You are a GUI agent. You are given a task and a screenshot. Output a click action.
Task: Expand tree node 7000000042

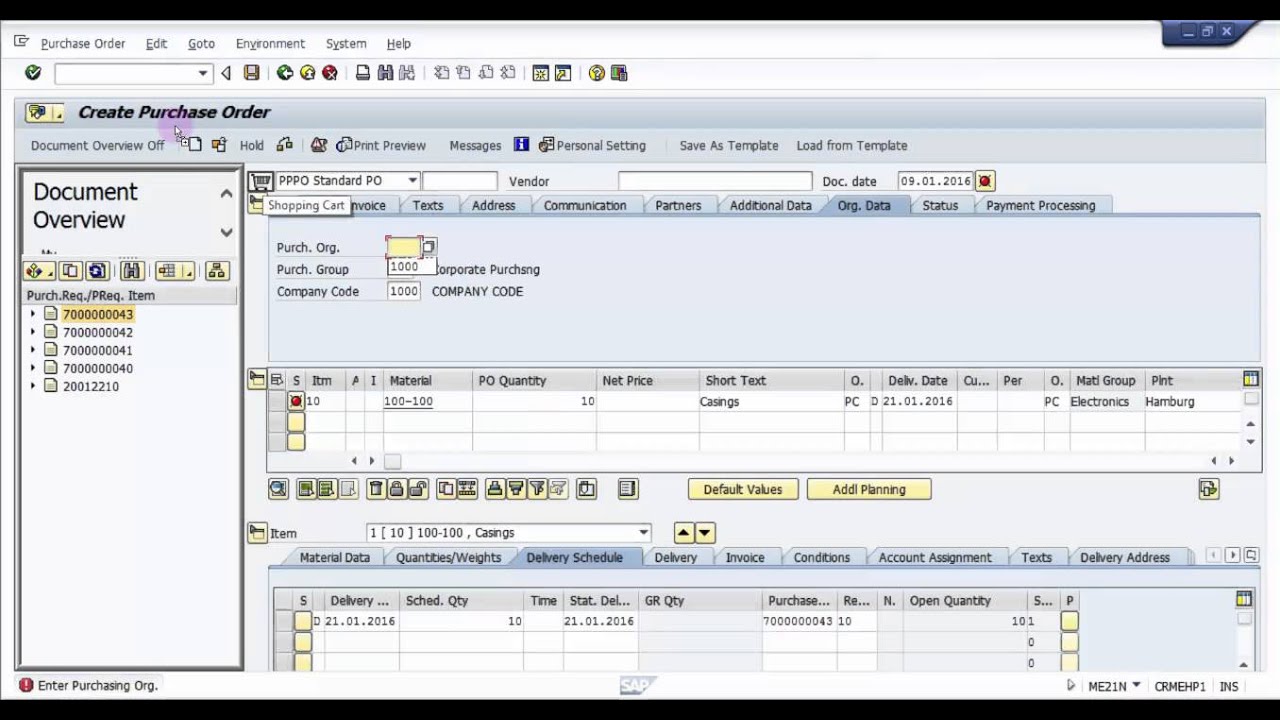coord(33,332)
